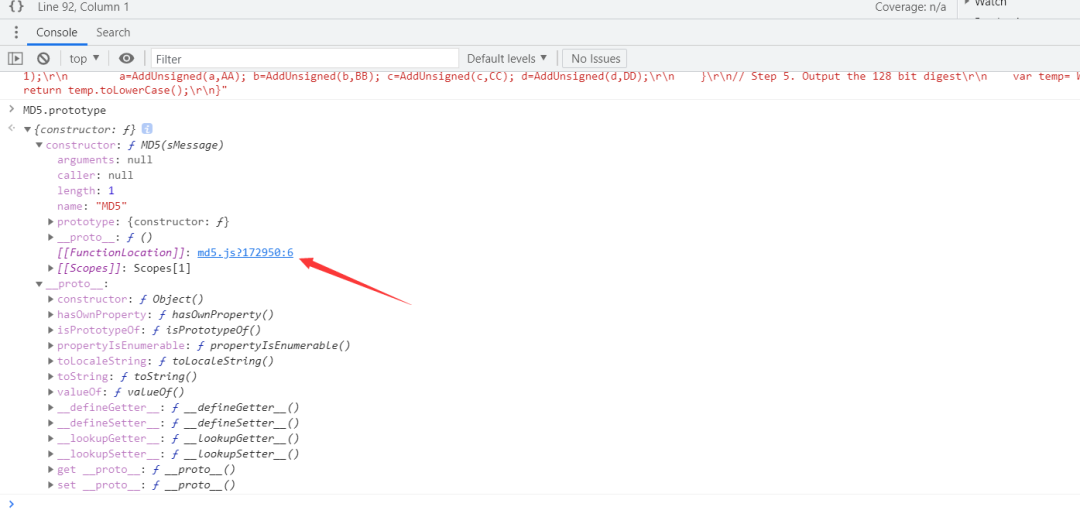Clear the console with the ban icon
Screen dimensions: 1080x517
(x=43, y=59)
